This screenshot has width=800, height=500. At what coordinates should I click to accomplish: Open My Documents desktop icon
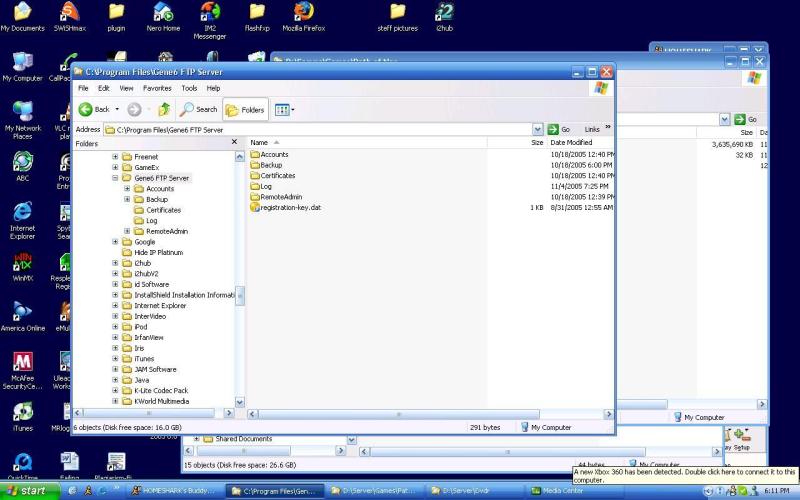[x=22, y=16]
